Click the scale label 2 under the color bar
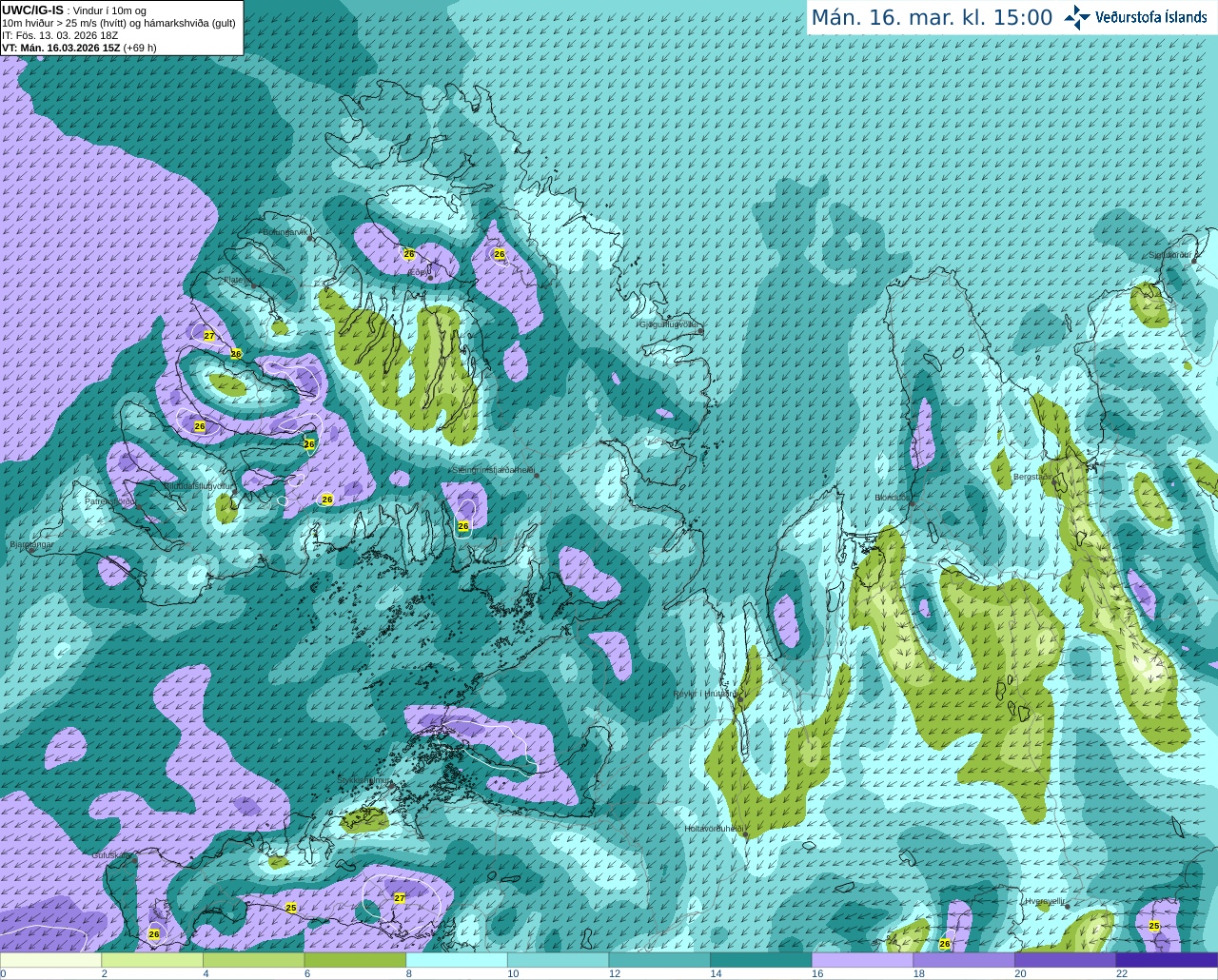This screenshot has height=980, width=1218. [x=104, y=973]
